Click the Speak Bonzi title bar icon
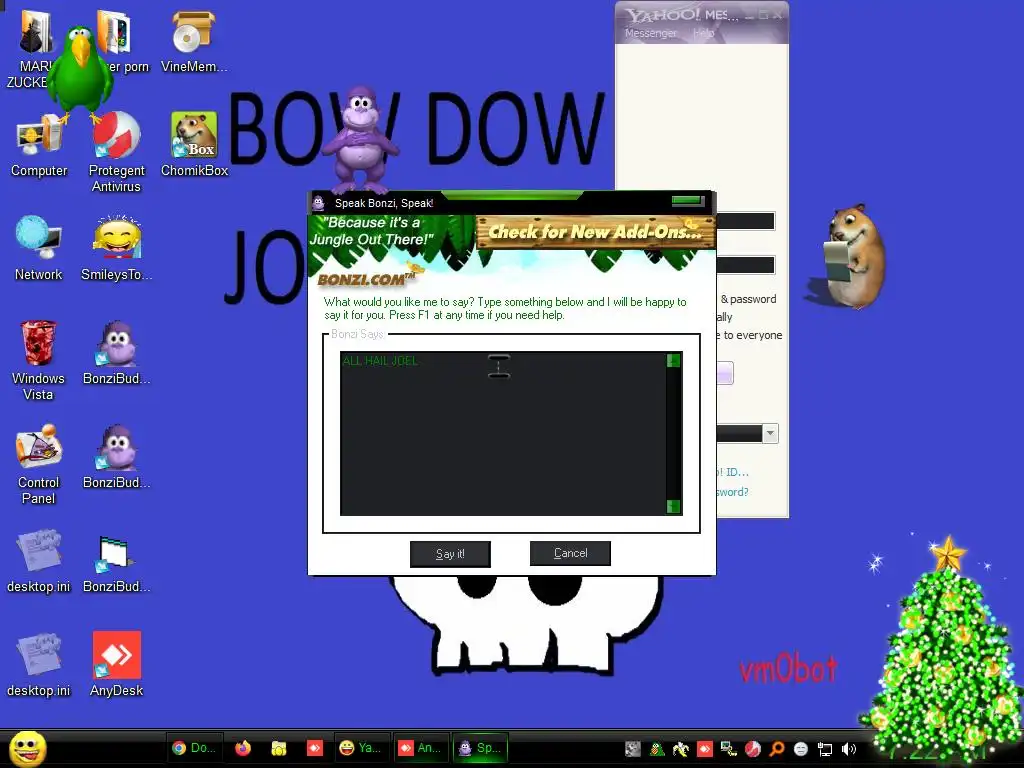Image resolution: width=1024 pixels, height=768 pixels. [319, 202]
